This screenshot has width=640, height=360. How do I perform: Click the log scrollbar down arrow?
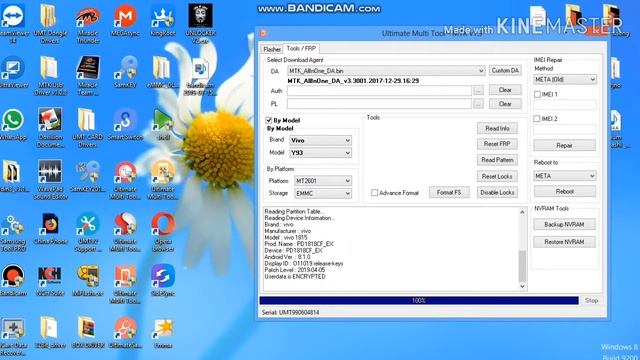pos(522,287)
